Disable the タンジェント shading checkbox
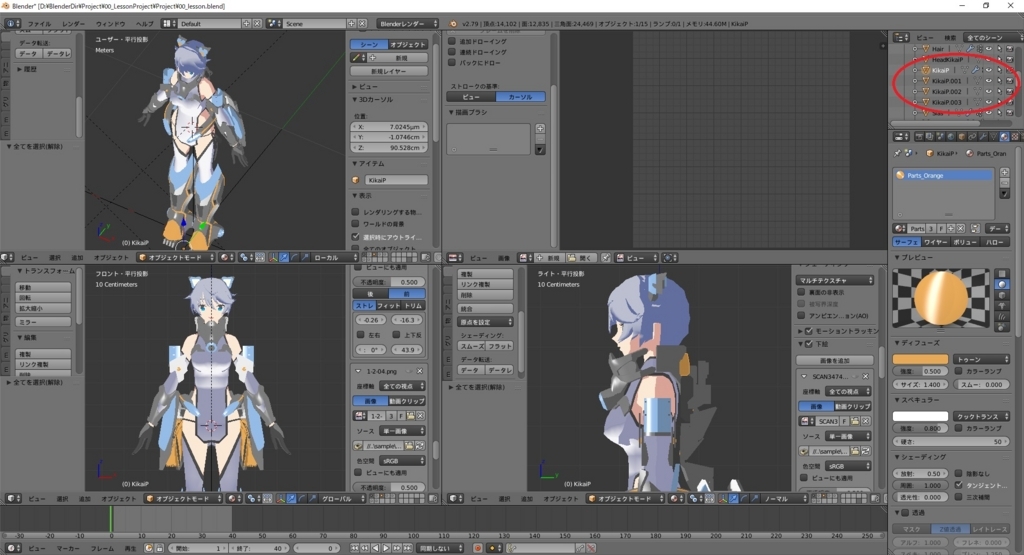Image resolution: width=1024 pixels, height=555 pixels. 958,485
